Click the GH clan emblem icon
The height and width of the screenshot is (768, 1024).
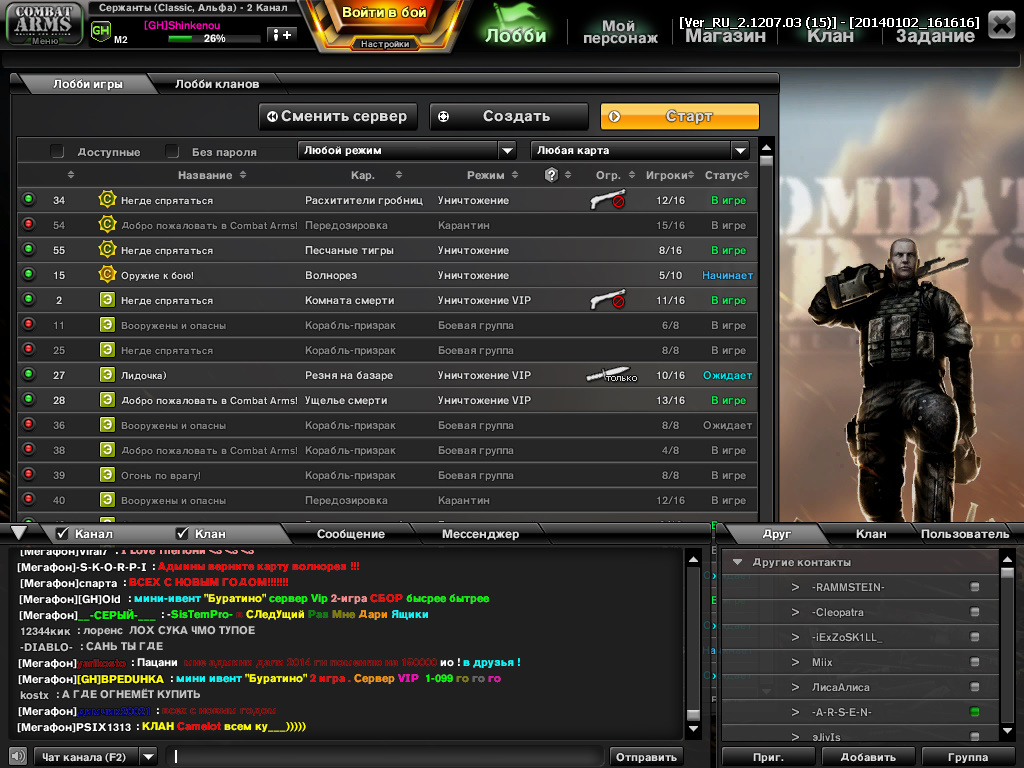(101, 31)
